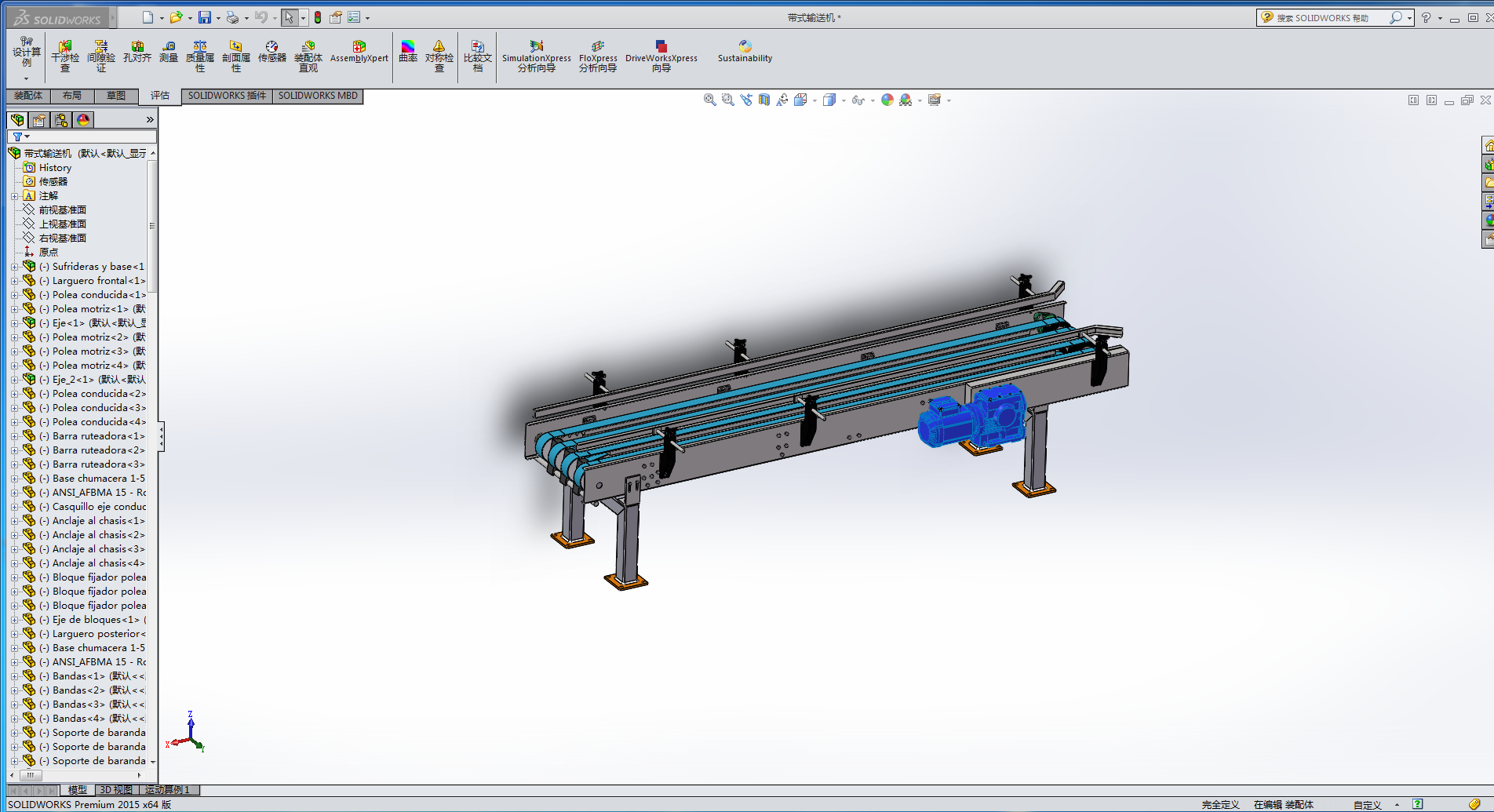
Task: Click Zoom to Fit in view toolbar
Action: click(709, 100)
